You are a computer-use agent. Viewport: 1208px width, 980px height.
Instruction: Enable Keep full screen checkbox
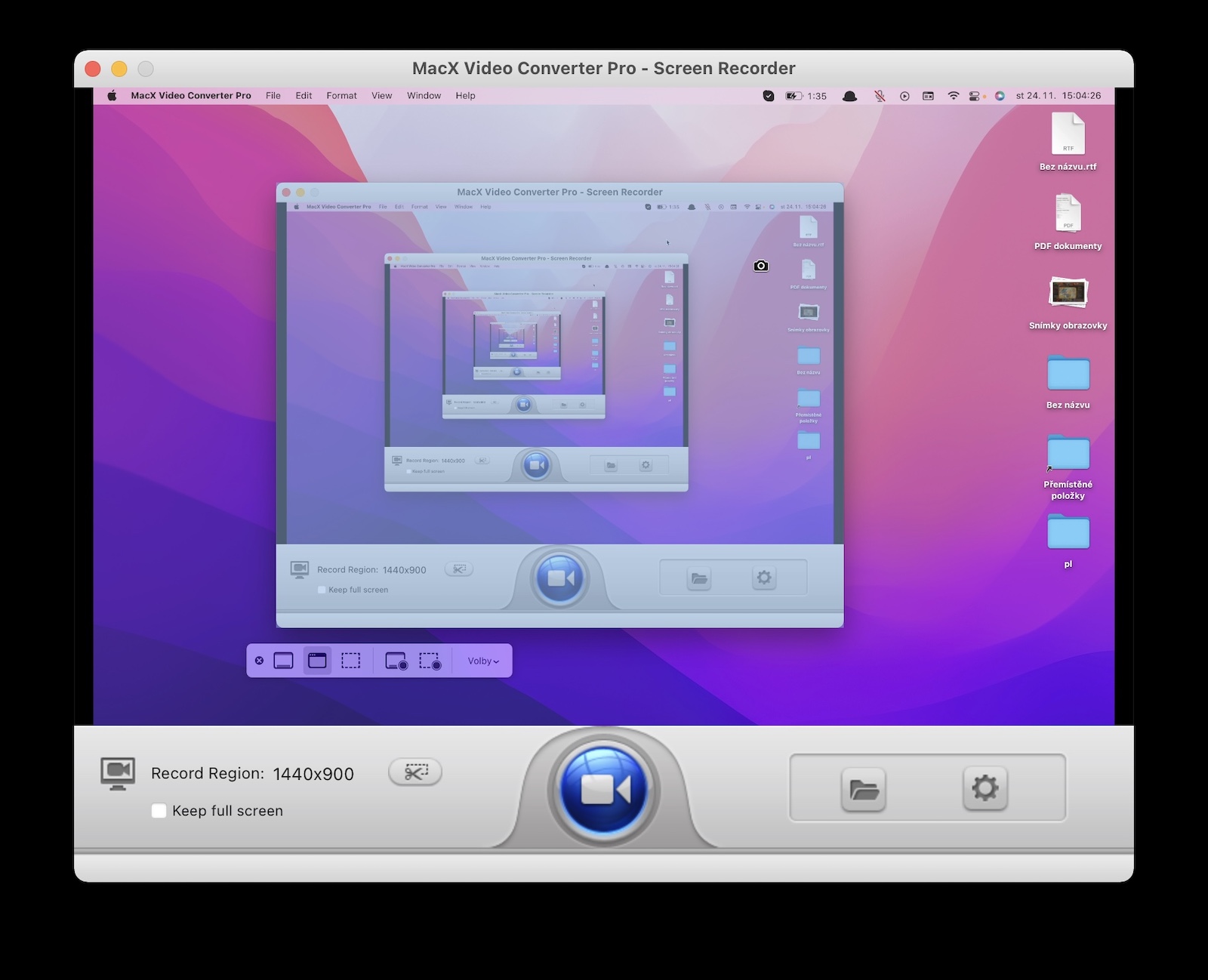[159, 811]
